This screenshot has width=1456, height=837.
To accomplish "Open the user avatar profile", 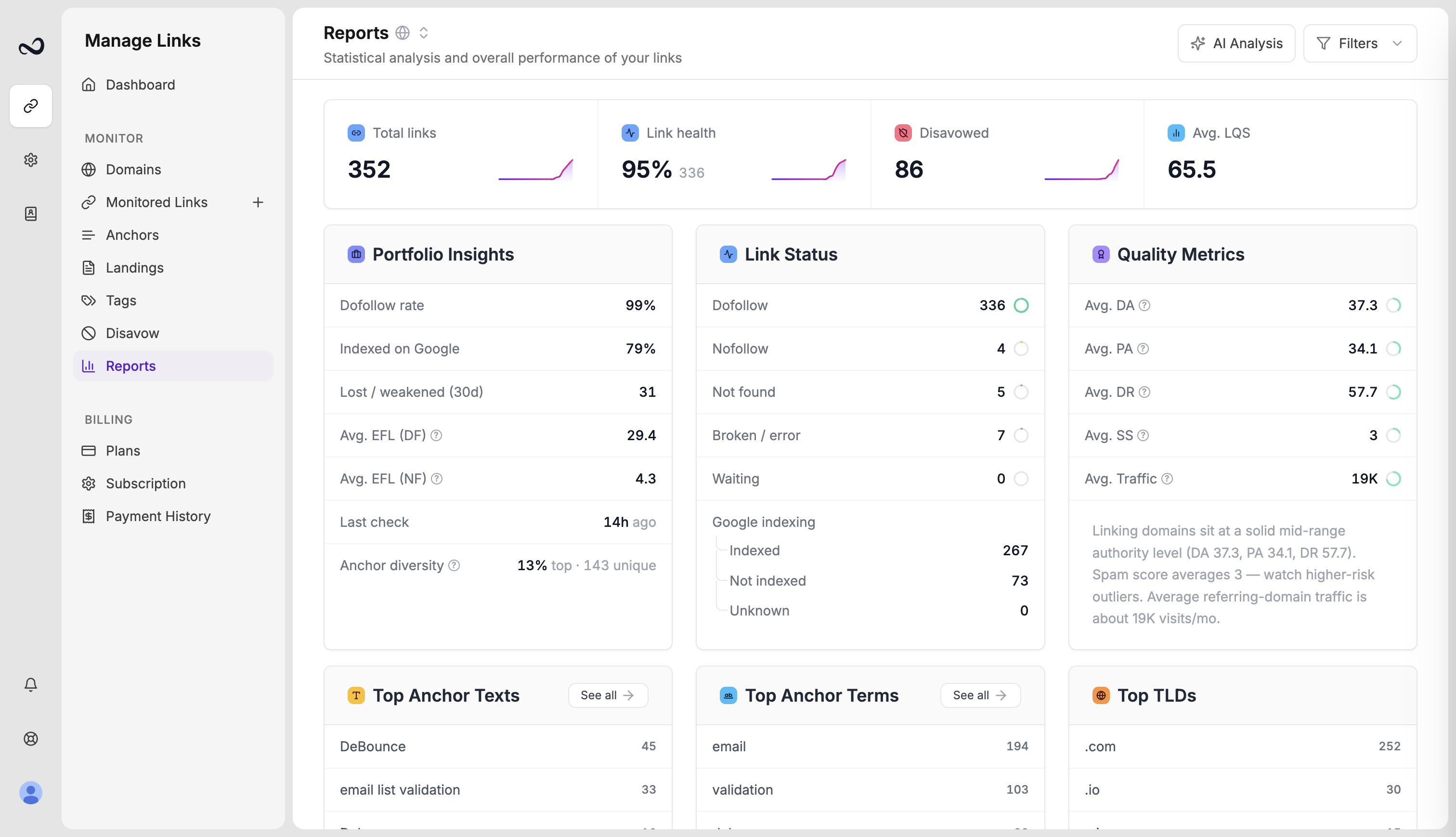I will tap(31, 793).
